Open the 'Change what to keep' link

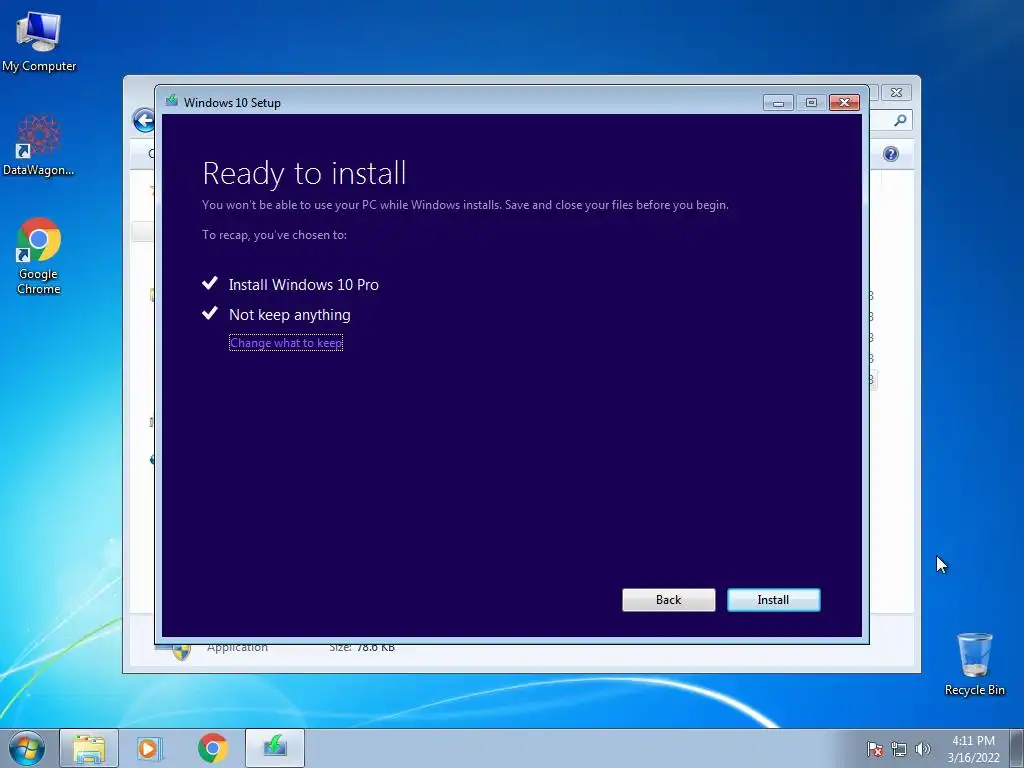pos(286,343)
